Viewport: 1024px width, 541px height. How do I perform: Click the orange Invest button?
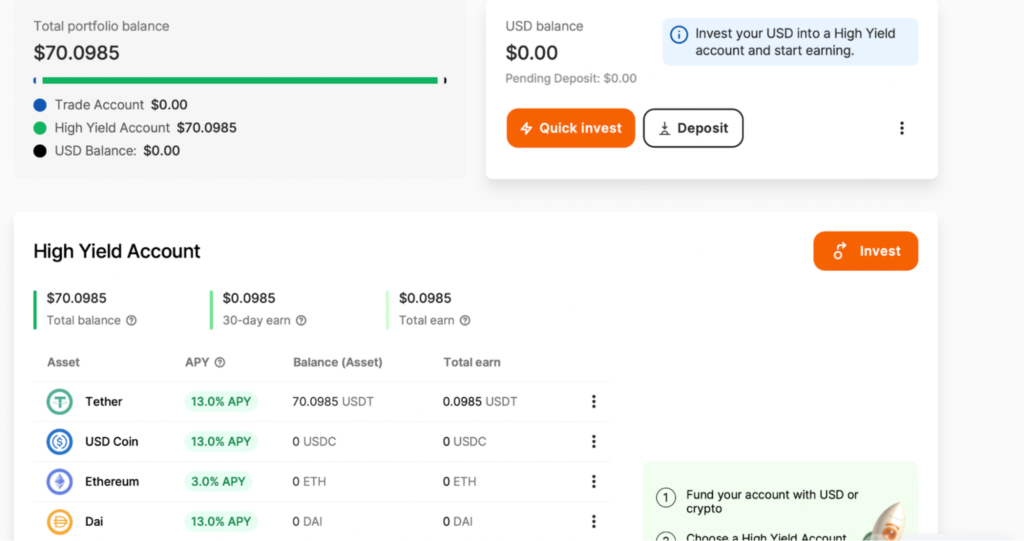865,251
